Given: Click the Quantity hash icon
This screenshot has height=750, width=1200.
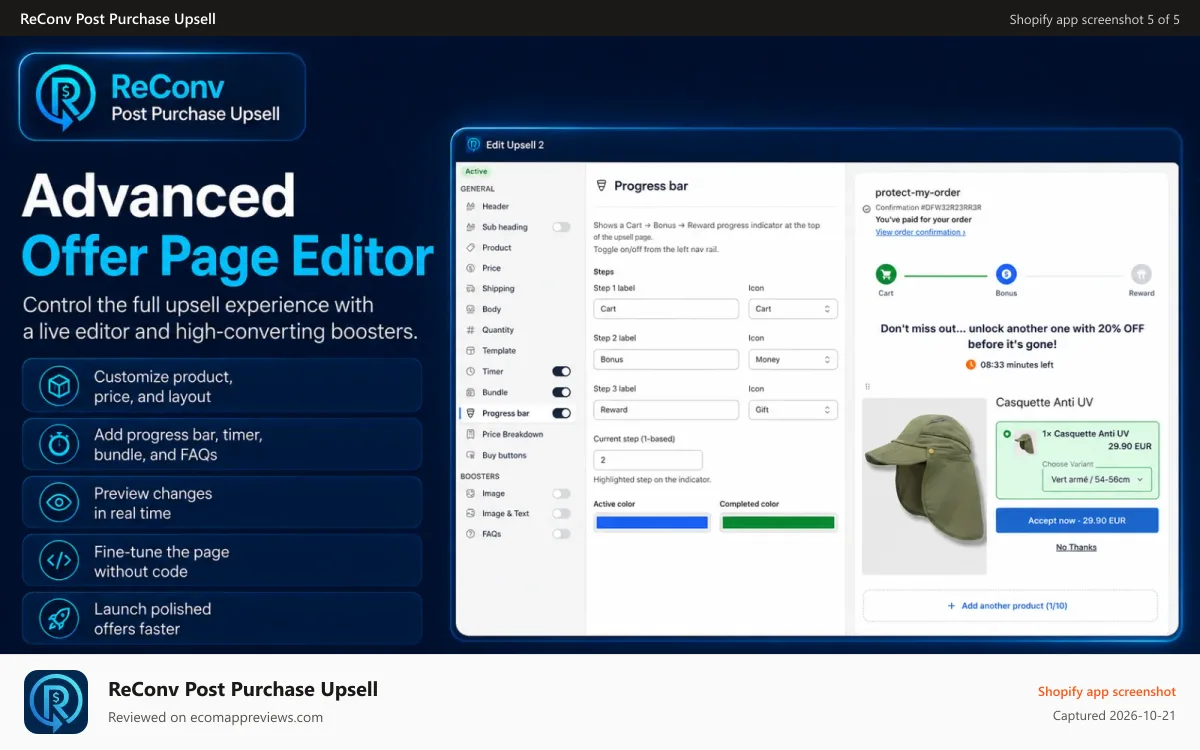Looking at the screenshot, I should click(470, 330).
